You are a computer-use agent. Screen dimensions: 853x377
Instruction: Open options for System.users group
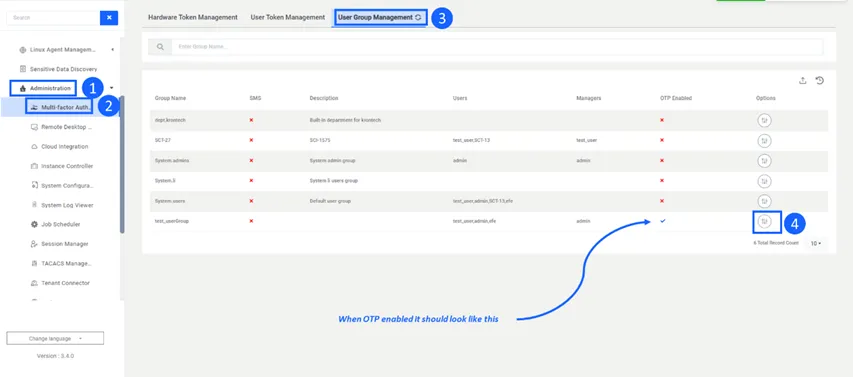(x=764, y=201)
